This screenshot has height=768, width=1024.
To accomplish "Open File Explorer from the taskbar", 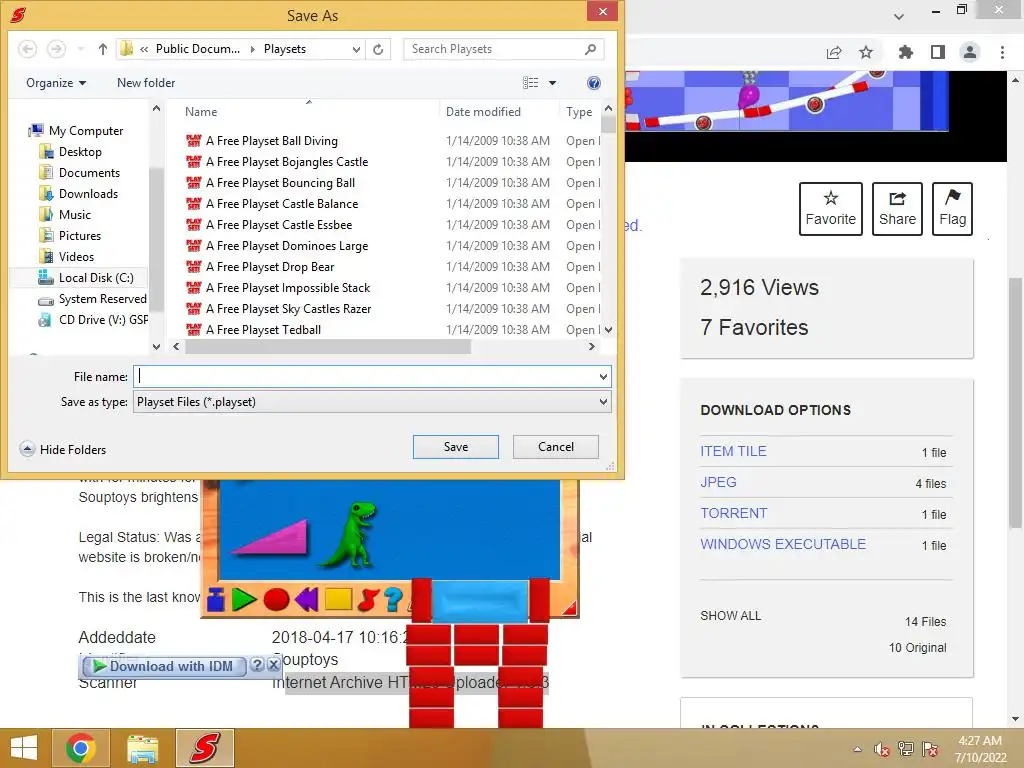I will click(142, 748).
